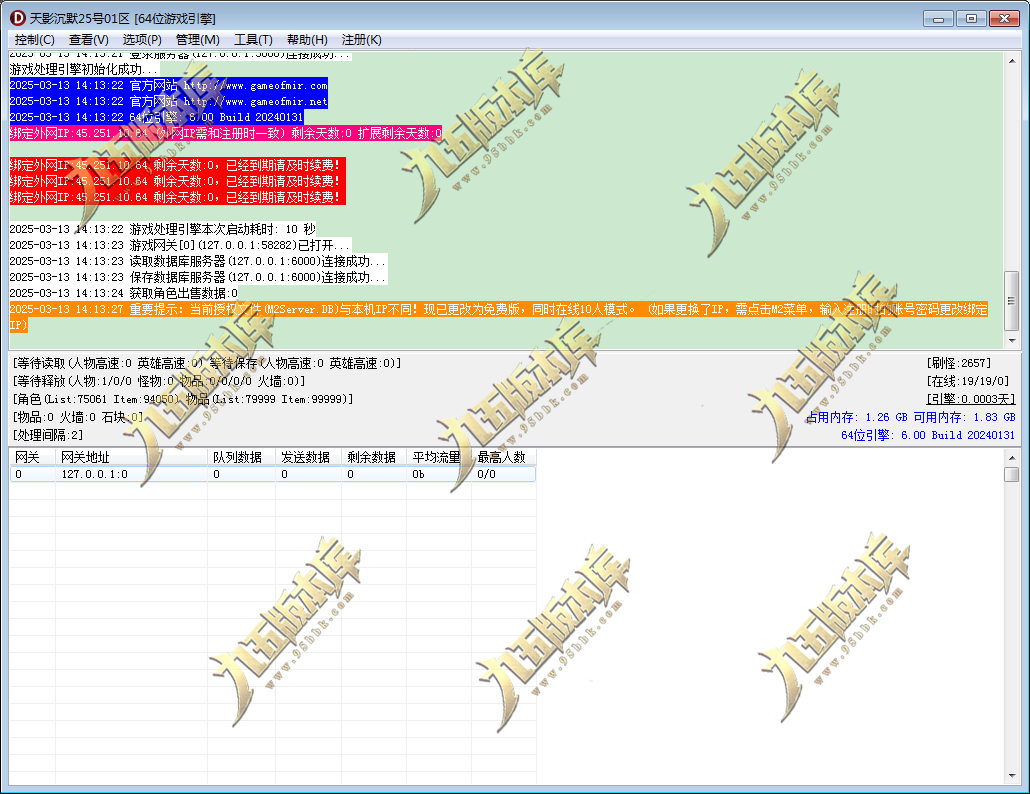Image resolution: width=1030 pixels, height=794 pixels.
Task: Click the 网关地址 column header
Action: [x=131, y=457]
